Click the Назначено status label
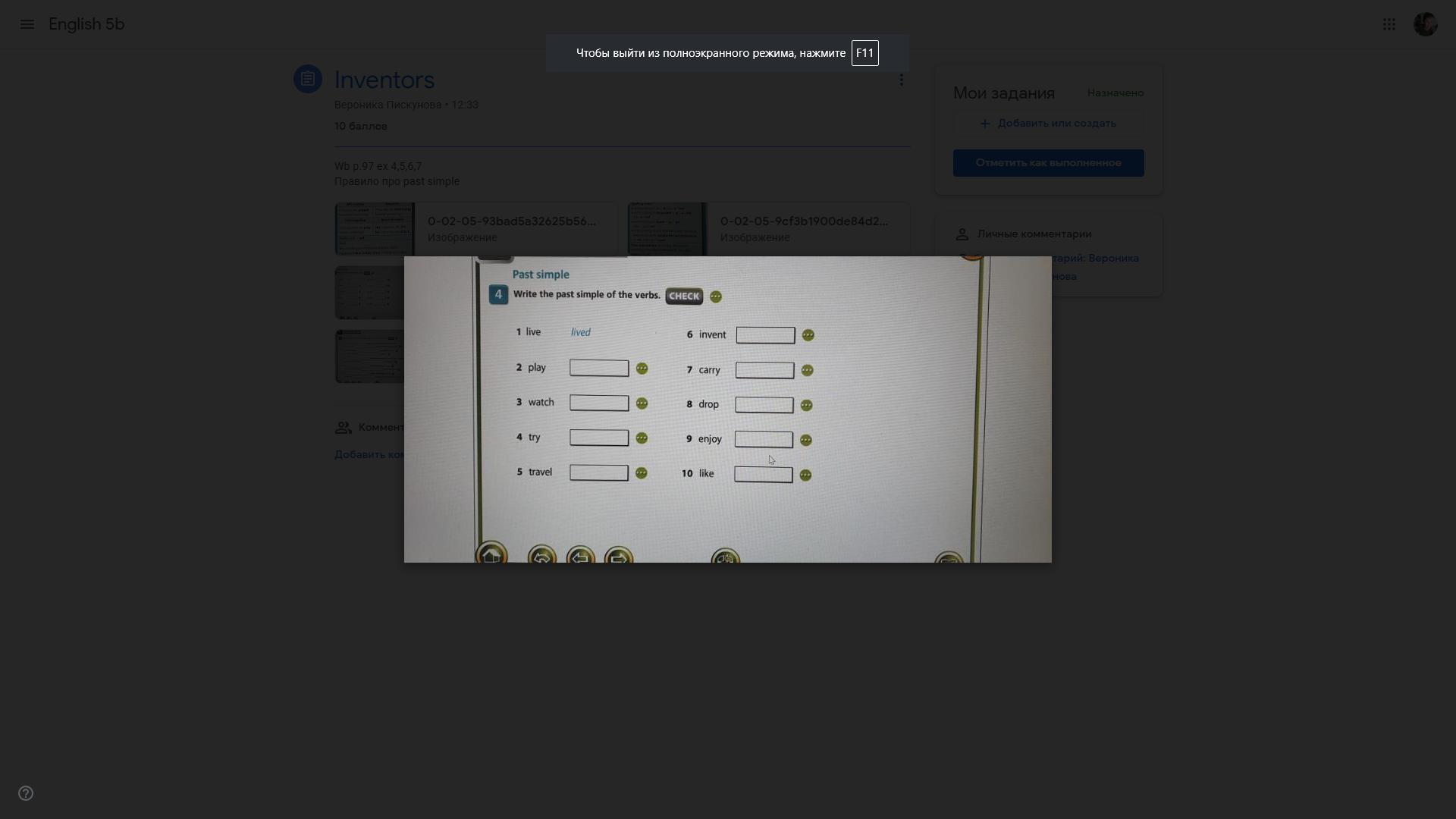 pyautogui.click(x=1116, y=93)
